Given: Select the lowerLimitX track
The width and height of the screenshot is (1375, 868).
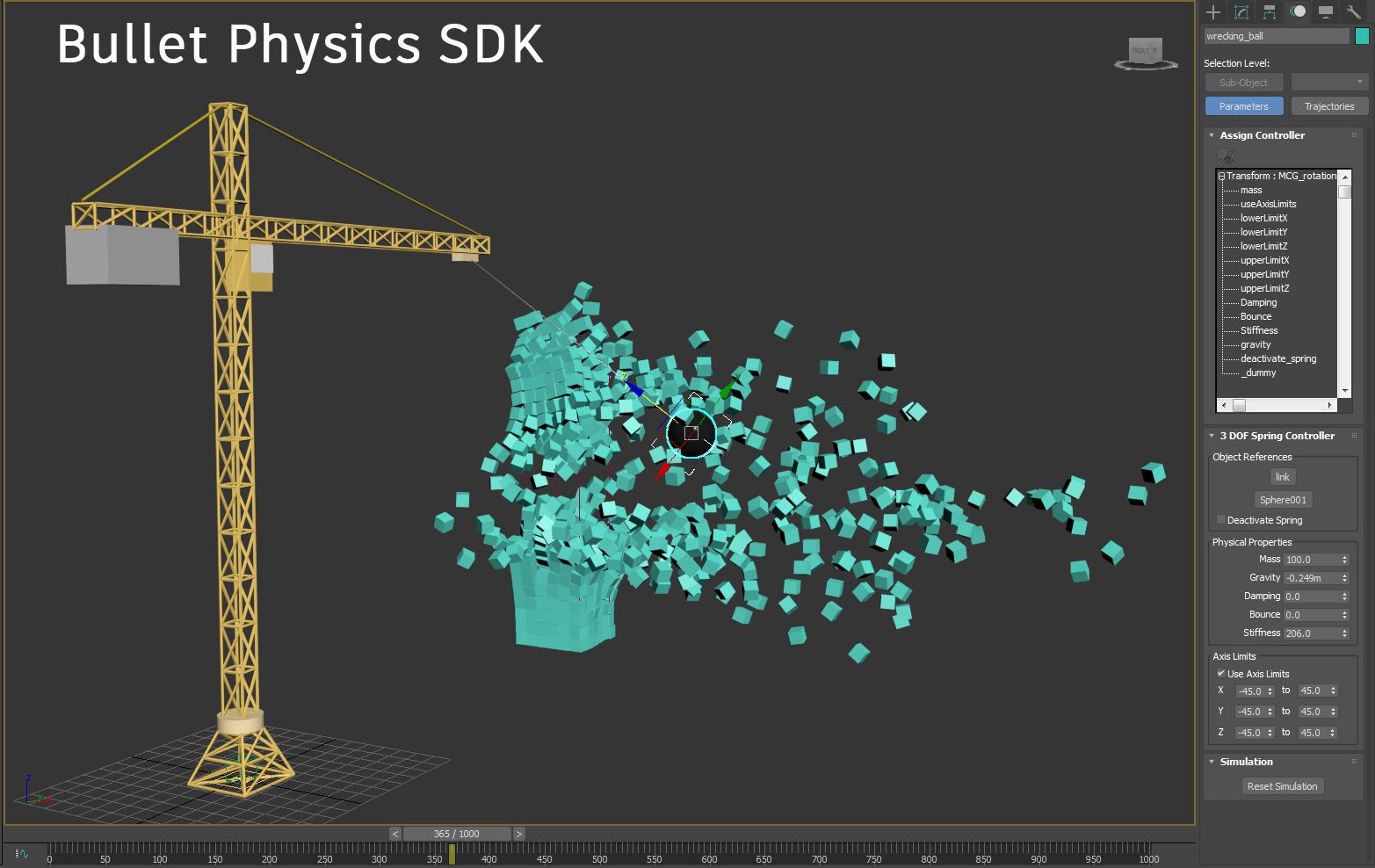Looking at the screenshot, I should [1263, 218].
